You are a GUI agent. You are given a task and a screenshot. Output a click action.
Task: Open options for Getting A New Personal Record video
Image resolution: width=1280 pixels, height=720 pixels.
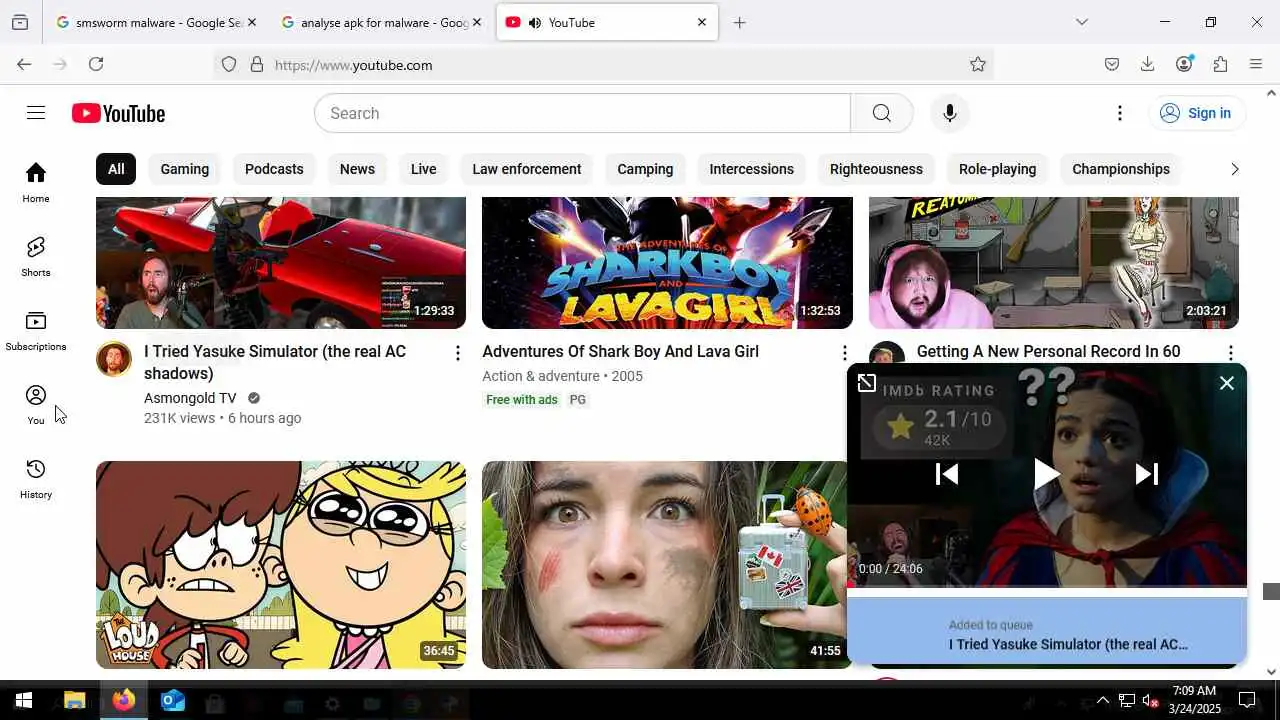coord(1230,353)
